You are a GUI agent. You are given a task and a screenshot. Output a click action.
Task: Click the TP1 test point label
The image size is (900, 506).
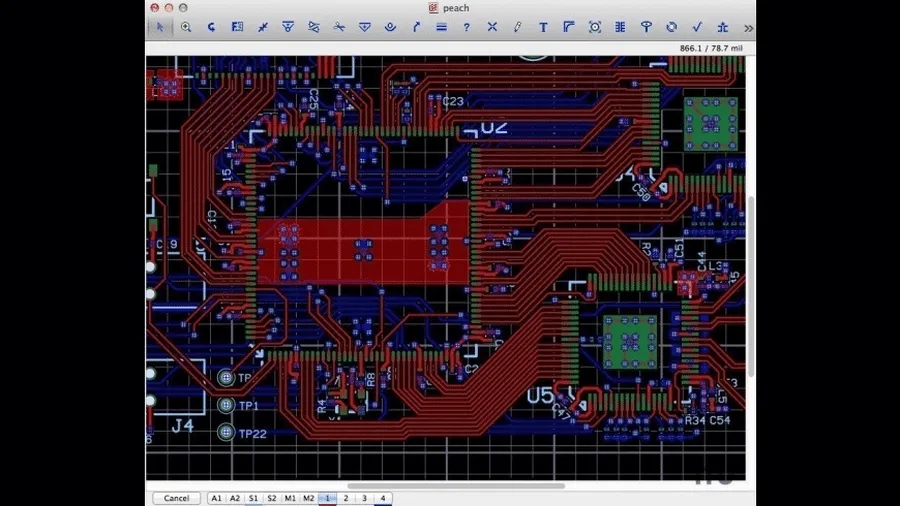[x=249, y=406]
